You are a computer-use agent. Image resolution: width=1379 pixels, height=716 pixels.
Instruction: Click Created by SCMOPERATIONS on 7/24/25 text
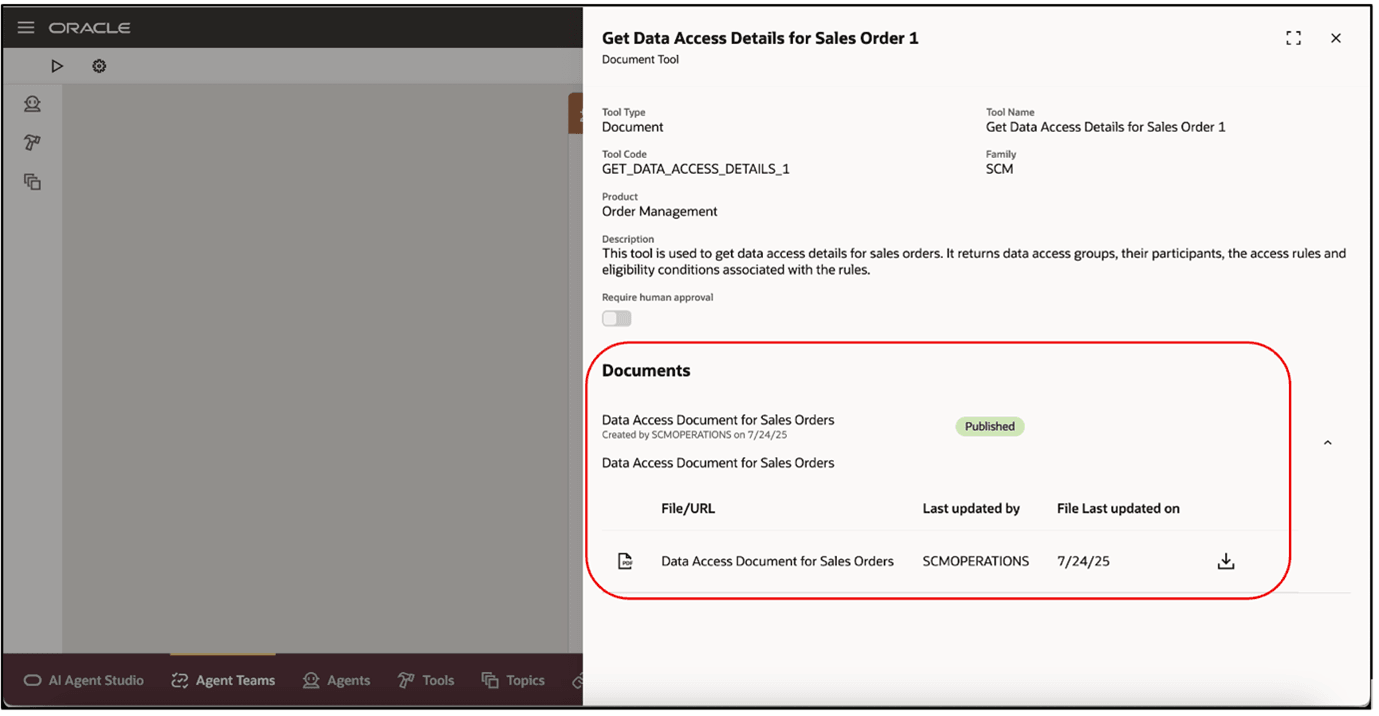tap(694, 435)
